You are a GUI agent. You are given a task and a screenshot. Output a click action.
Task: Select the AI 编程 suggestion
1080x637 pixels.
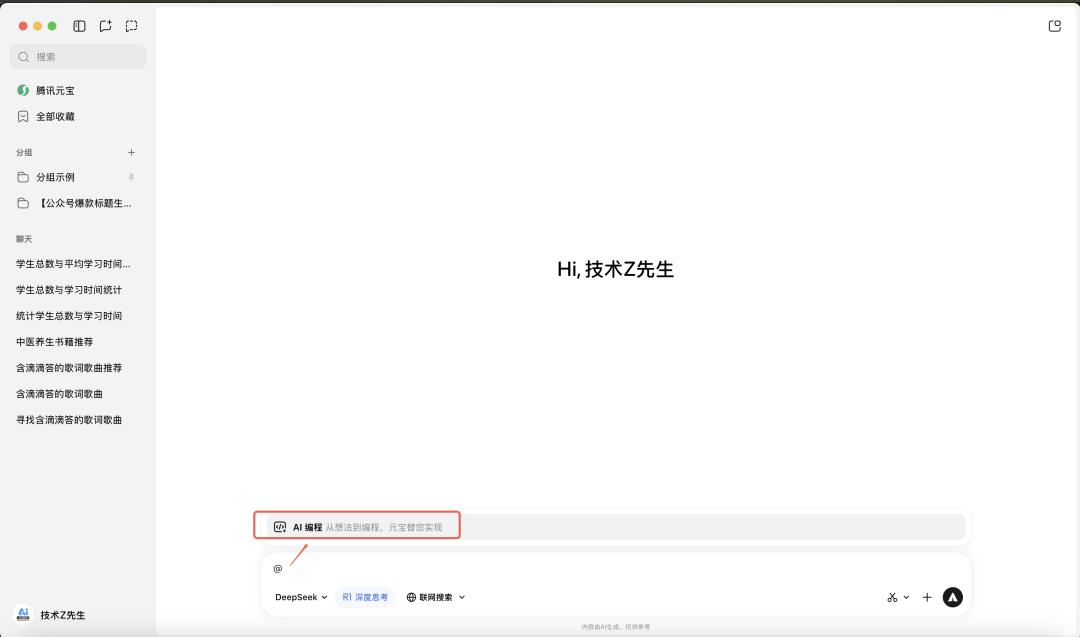[x=615, y=527]
